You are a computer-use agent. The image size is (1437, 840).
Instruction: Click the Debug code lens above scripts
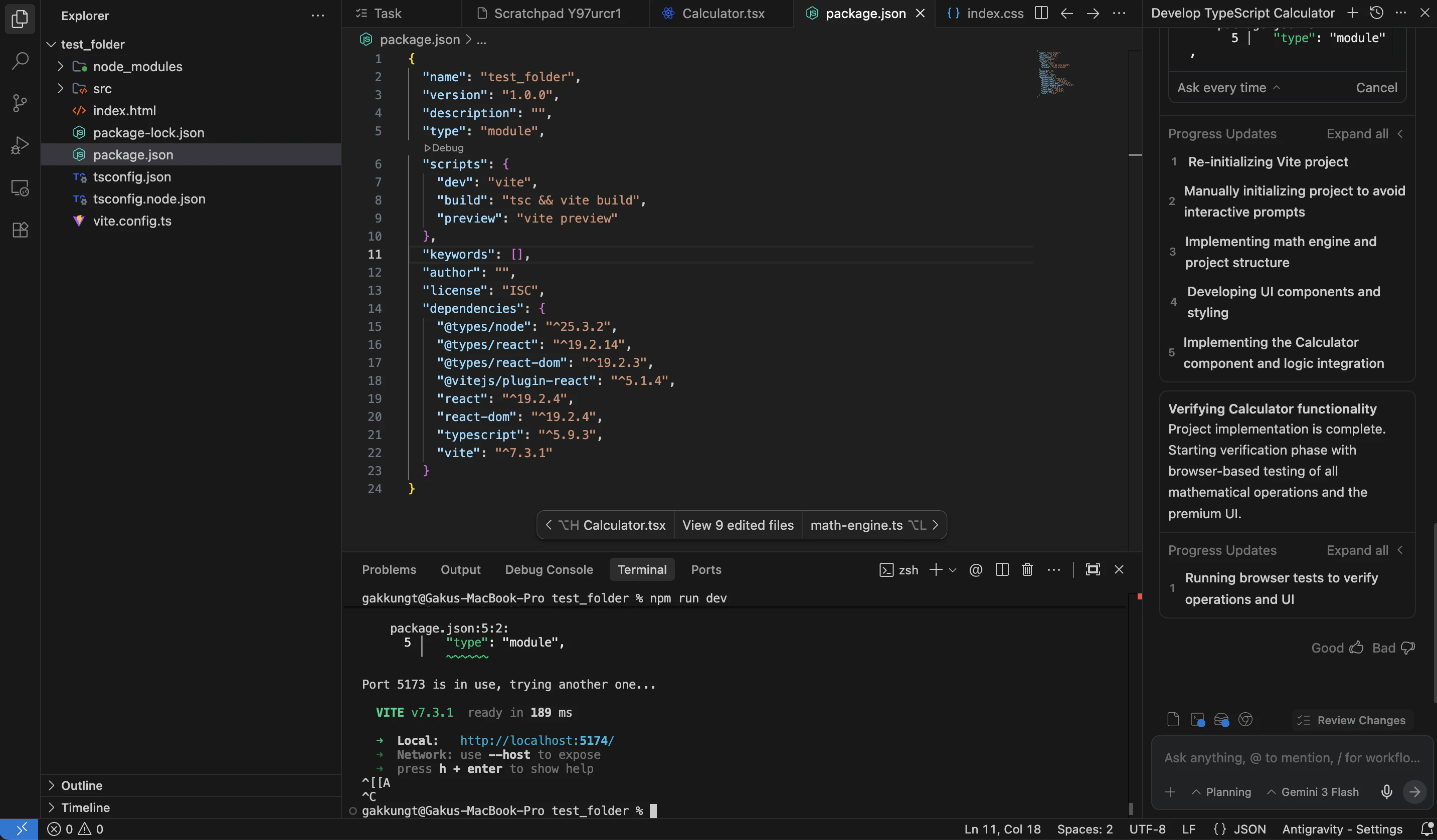444,147
